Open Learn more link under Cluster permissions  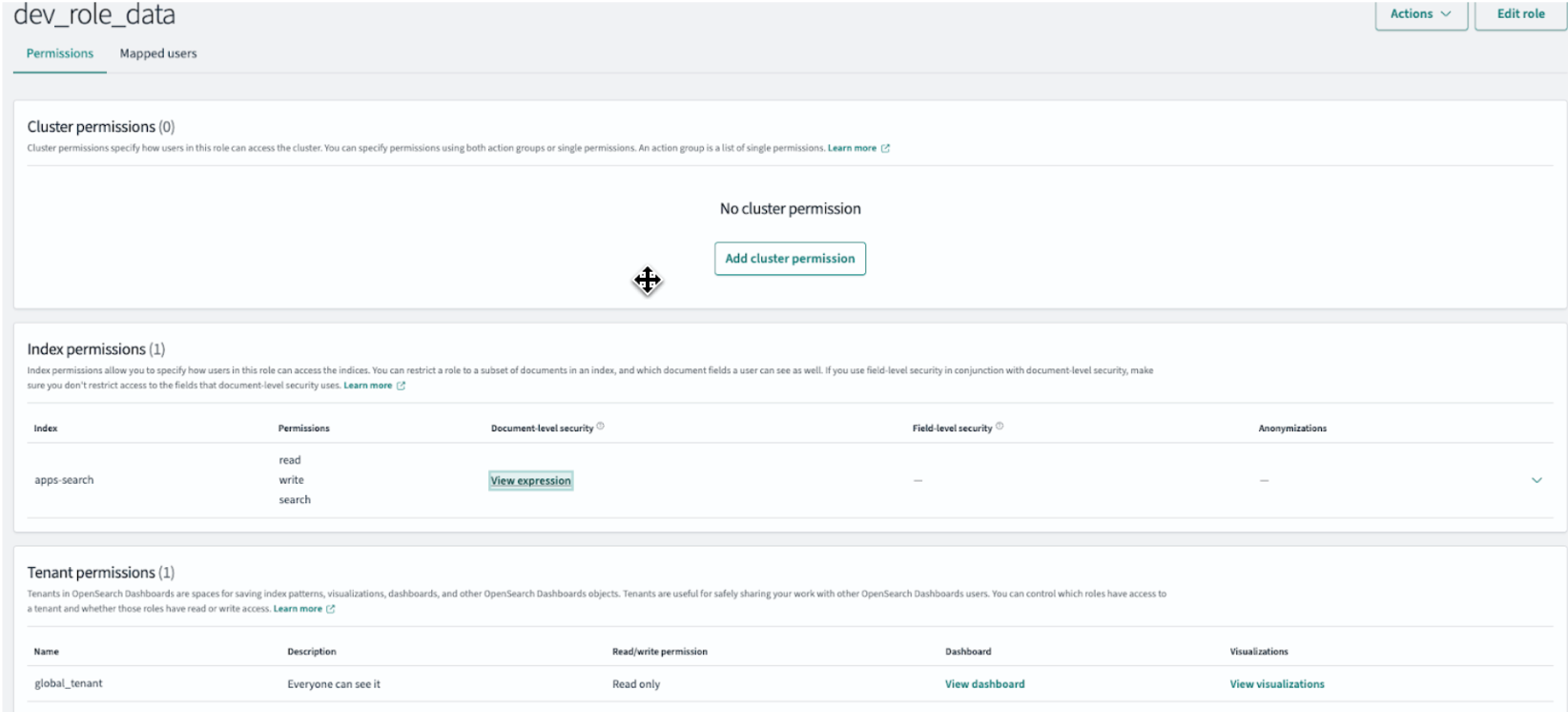tap(852, 149)
